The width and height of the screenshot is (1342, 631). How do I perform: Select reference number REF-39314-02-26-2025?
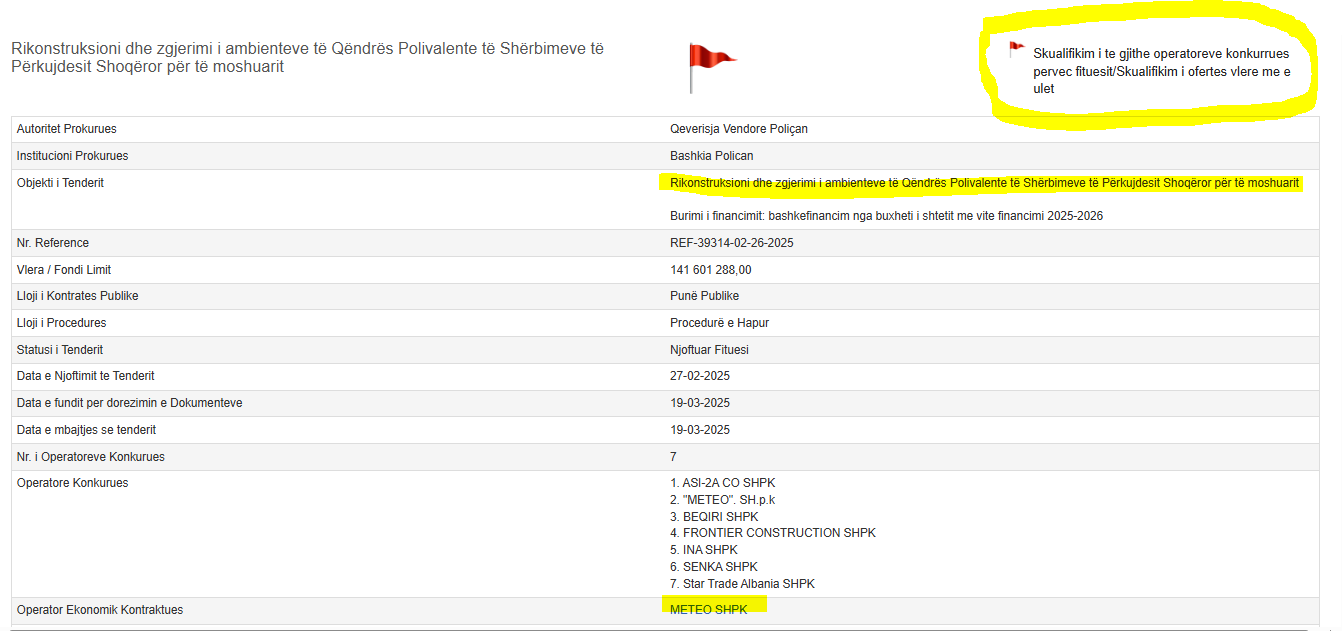point(731,243)
